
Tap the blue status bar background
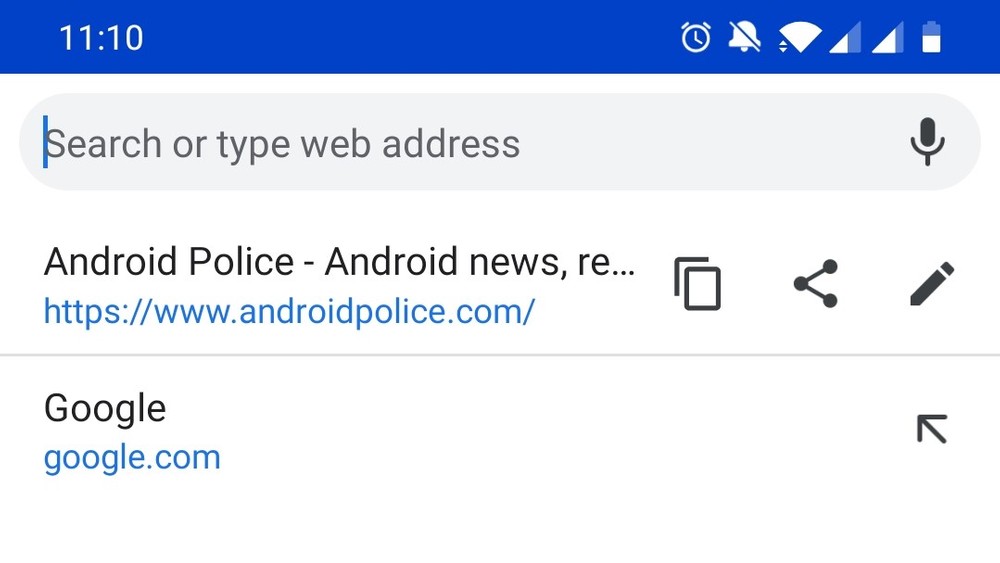click(408, 37)
